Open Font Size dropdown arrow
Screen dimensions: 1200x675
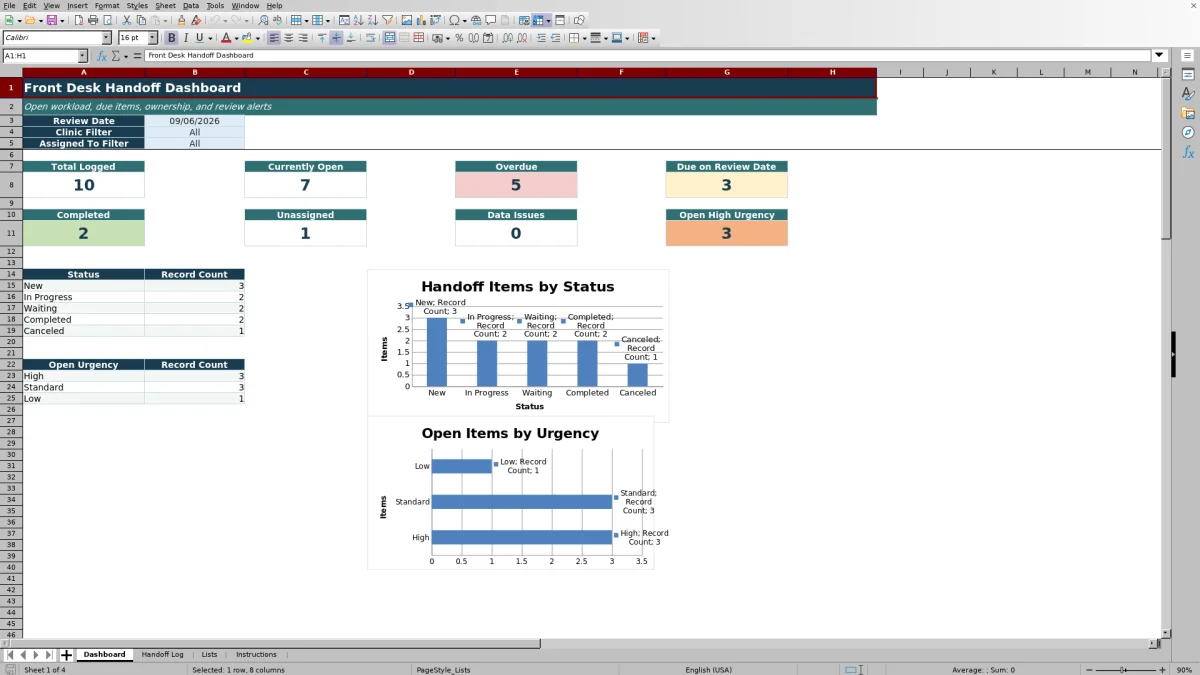click(x=153, y=38)
